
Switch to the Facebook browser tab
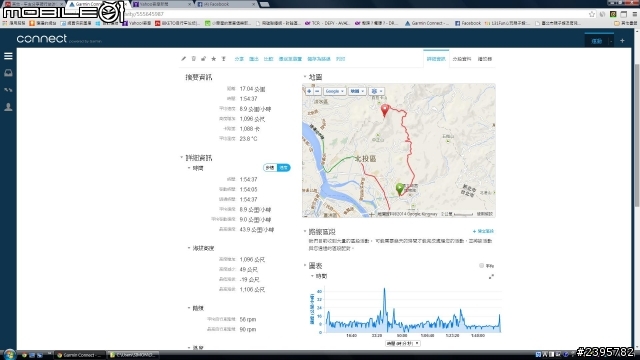[225, 4]
